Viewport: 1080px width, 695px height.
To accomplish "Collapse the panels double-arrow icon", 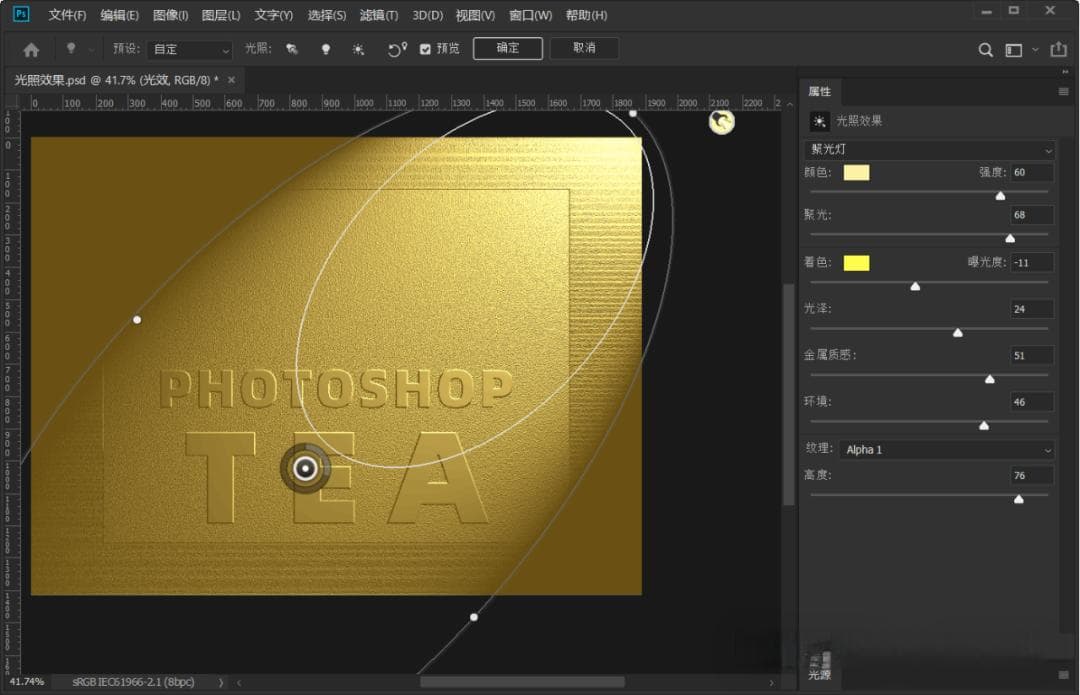I will coord(1065,72).
